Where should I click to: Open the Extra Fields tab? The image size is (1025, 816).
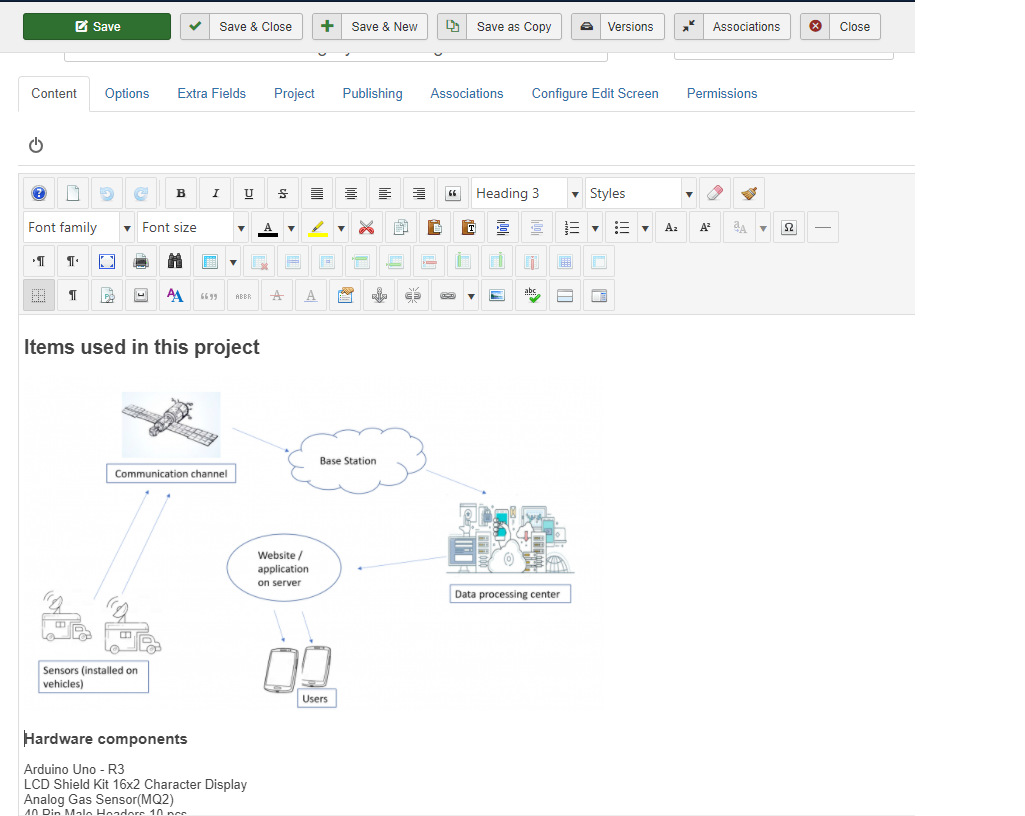coord(211,94)
